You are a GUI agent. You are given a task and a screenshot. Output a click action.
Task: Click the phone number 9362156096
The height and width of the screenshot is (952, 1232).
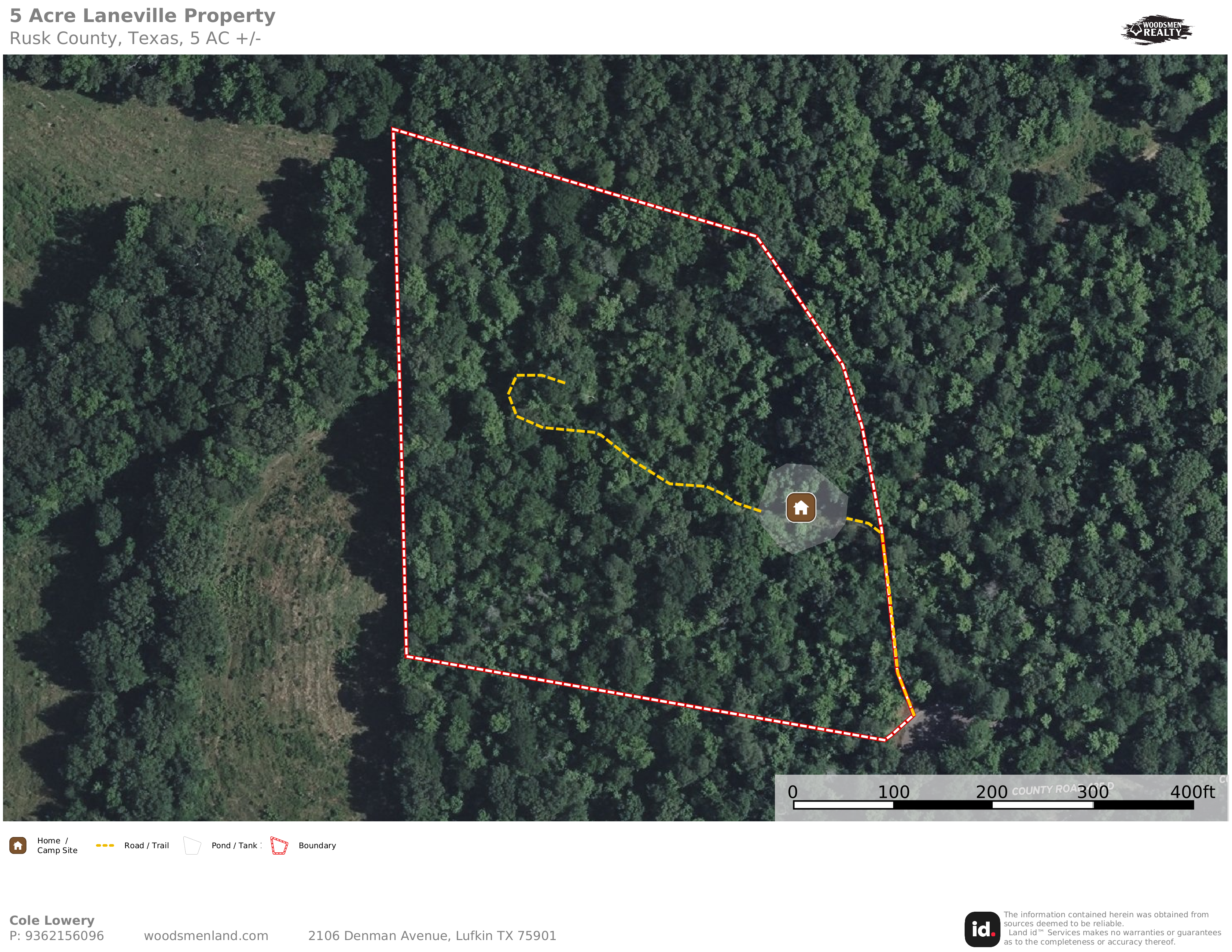(64, 936)
